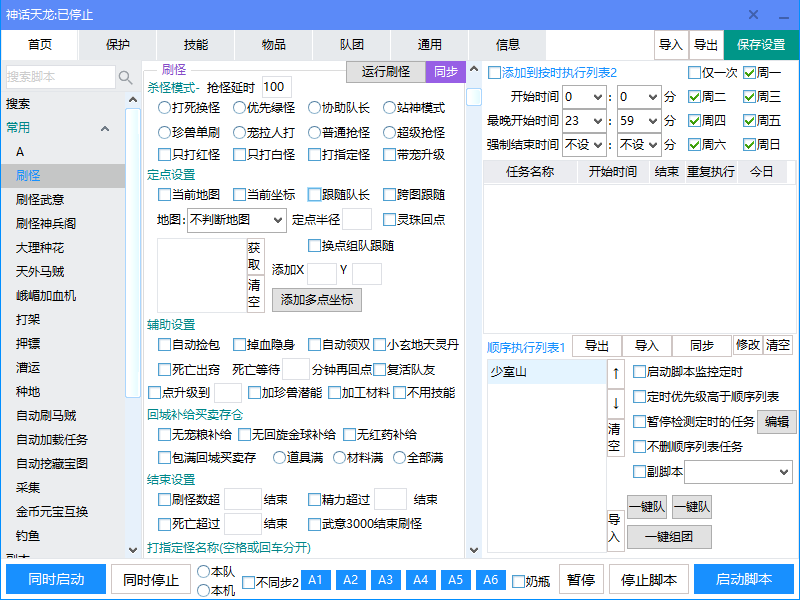The image size is (800, 600).
Task: Move 少室山 down with the down arrow
Action: [x=616, y=403]
